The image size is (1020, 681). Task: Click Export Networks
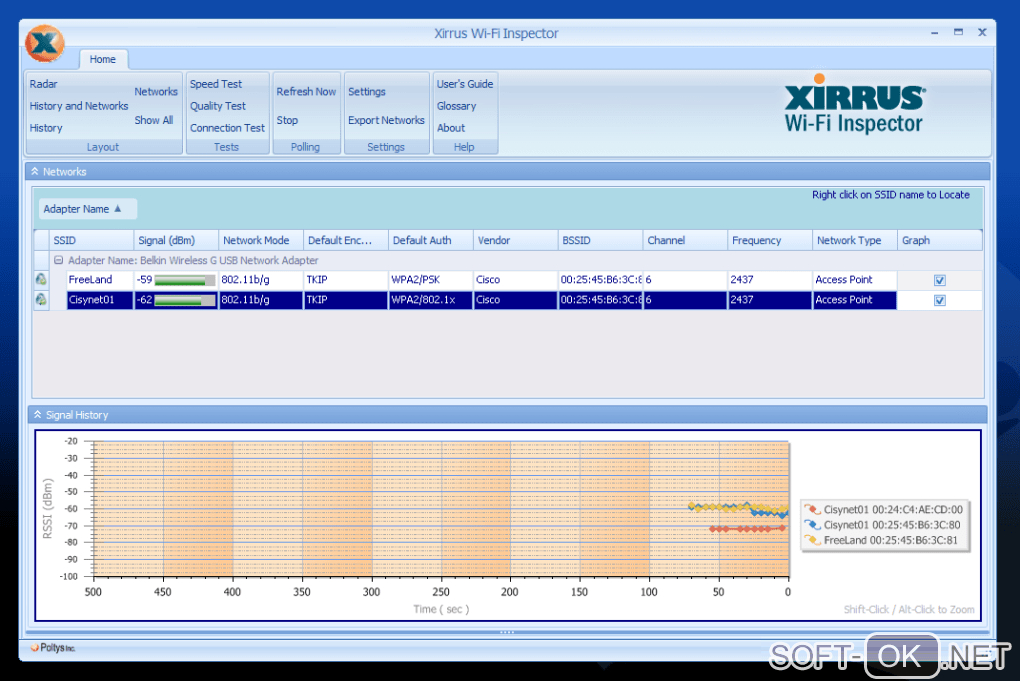[386, 120]
